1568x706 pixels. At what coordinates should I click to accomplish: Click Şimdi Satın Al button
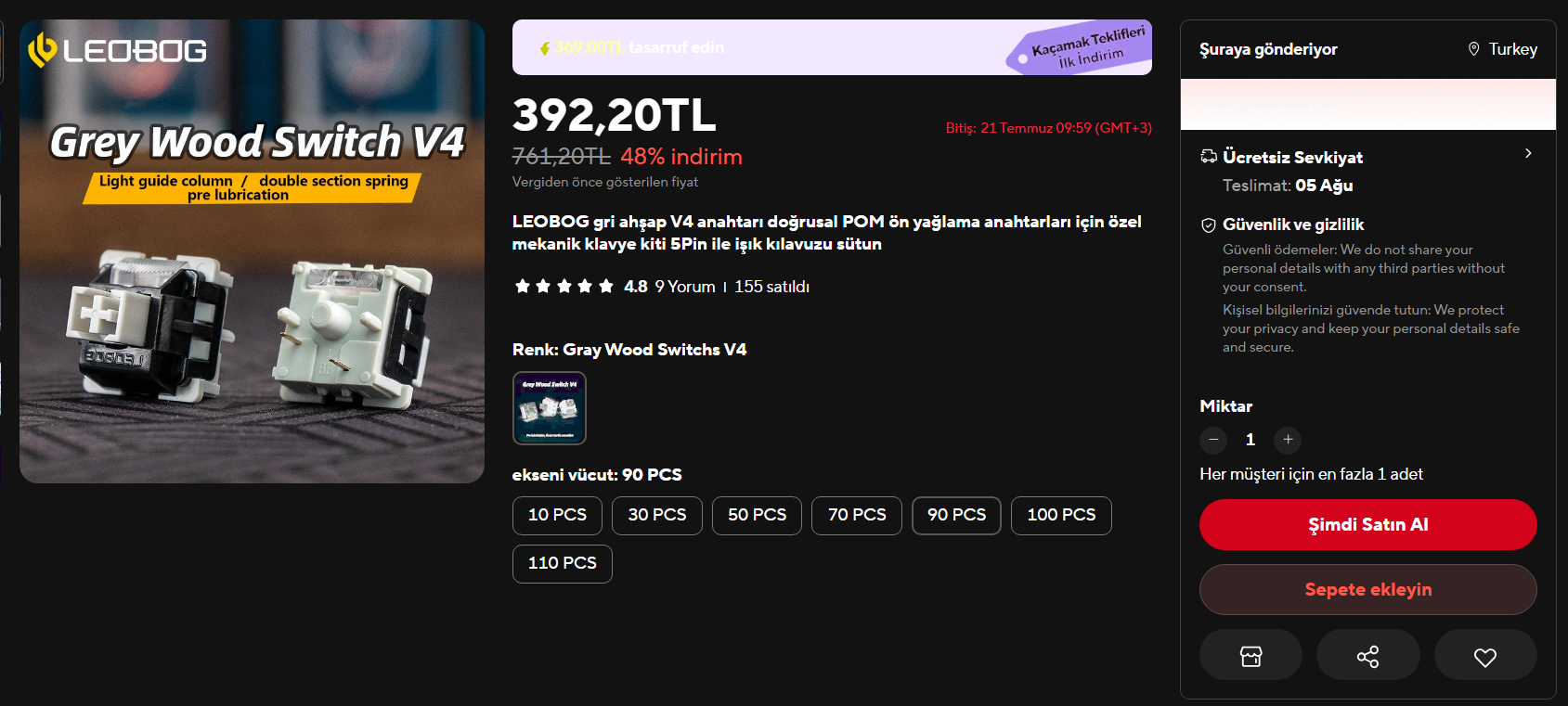1367,525
